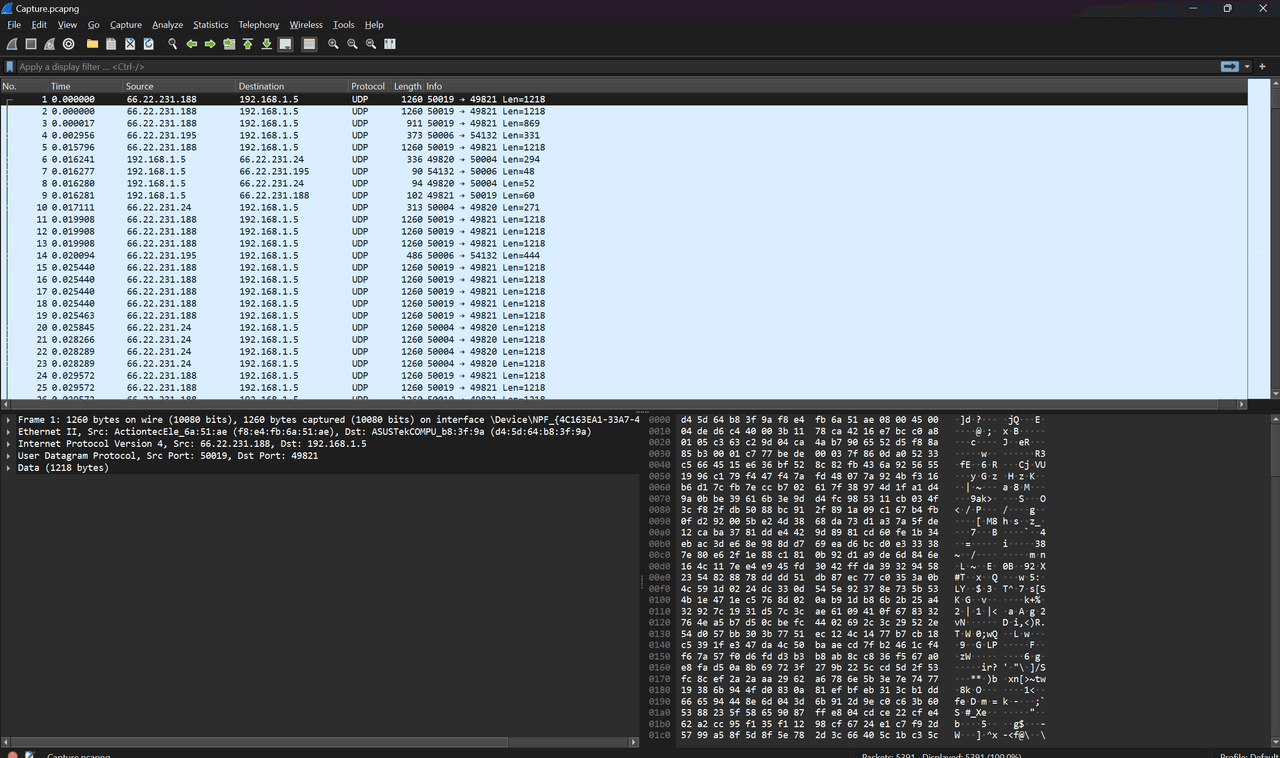Select packet number 6 in list
Viewport: 1280px width, 758px height.
click(x=624, y=159)
